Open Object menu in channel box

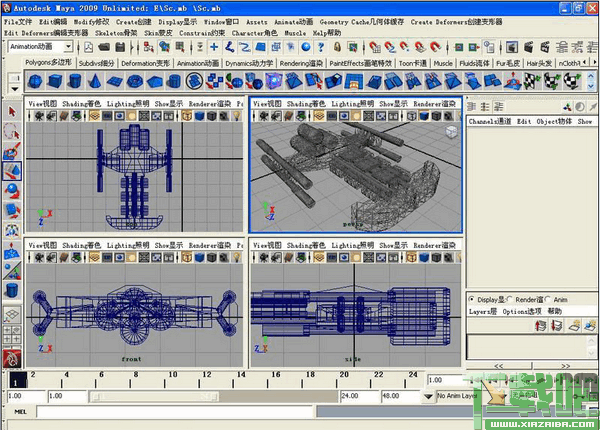(554, 121)
